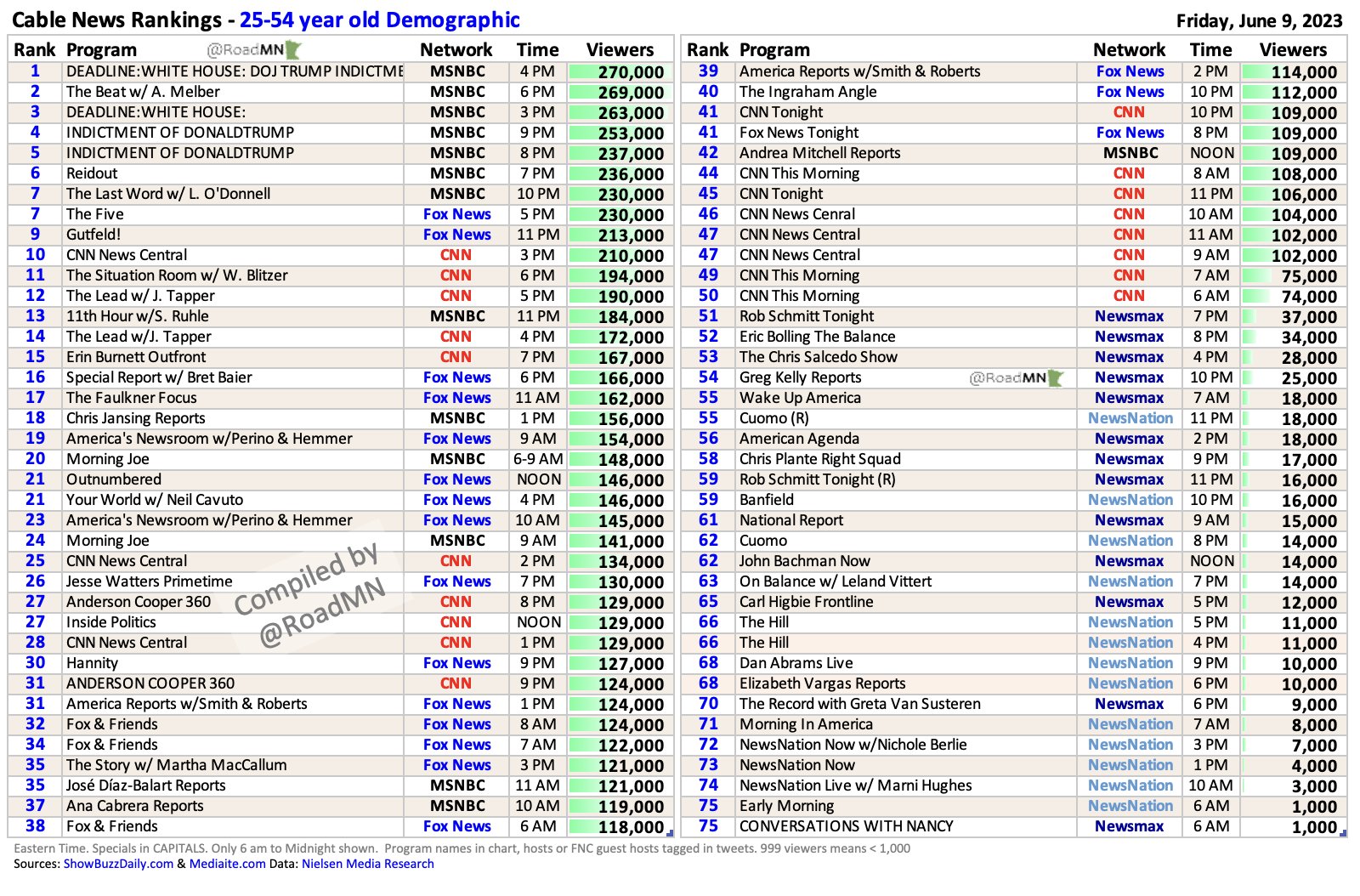The height and width of the screenshot is (896, 1360).
Task: Click the 'Dan Abrams Live' program name
Action: tap(796, 663)
